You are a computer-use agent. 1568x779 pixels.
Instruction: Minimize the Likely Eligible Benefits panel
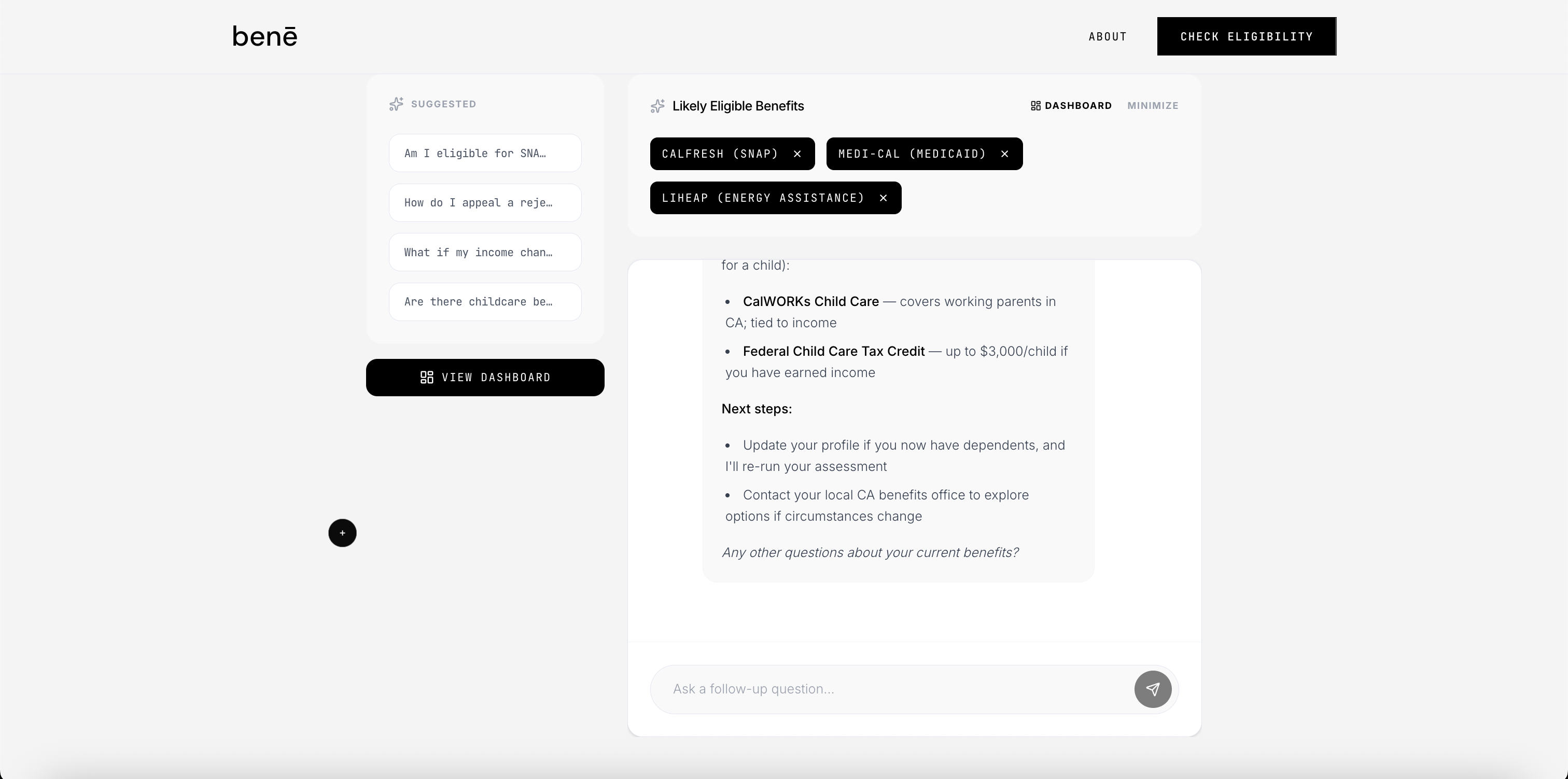[x=1152, y=106]
